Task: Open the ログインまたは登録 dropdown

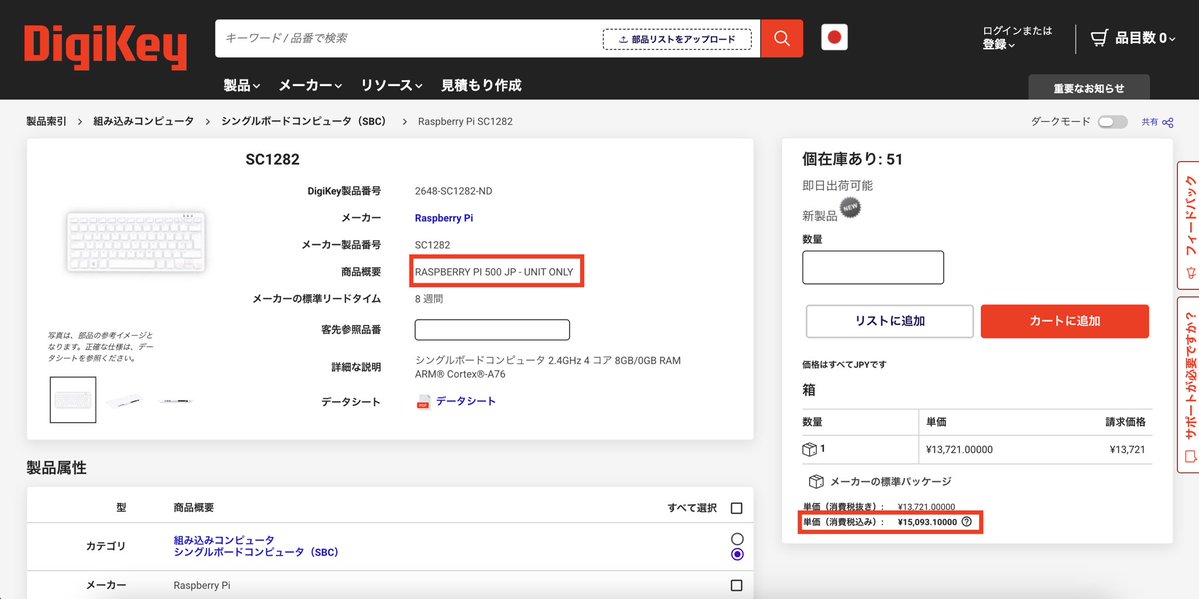Action: [1017, 37]
